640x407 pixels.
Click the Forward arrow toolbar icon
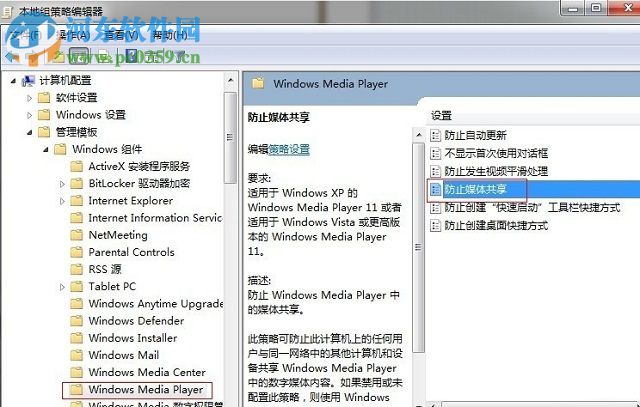pyautogui.click(x=32, y=56)
